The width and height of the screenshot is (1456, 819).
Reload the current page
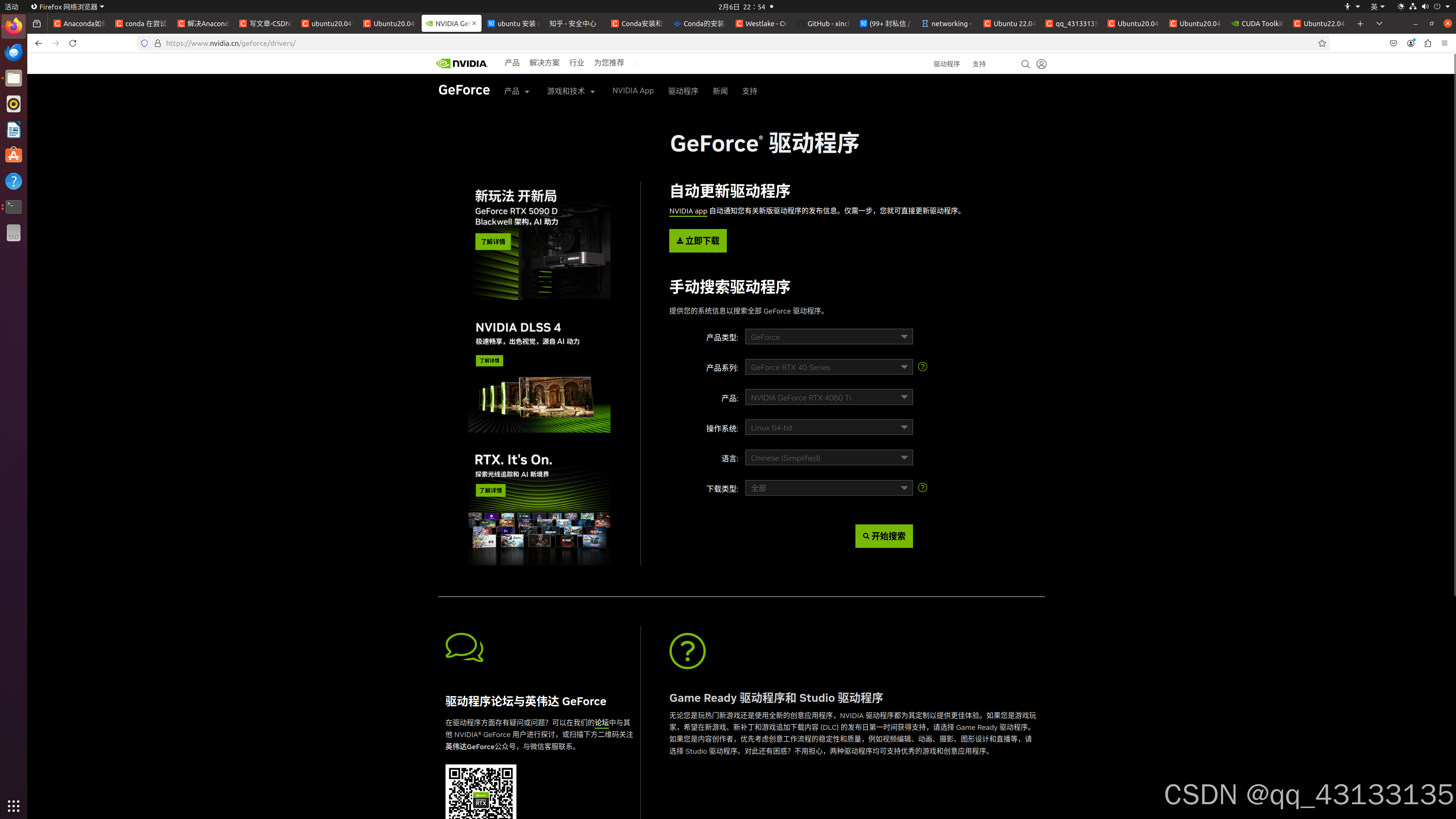tap(73, 43)
